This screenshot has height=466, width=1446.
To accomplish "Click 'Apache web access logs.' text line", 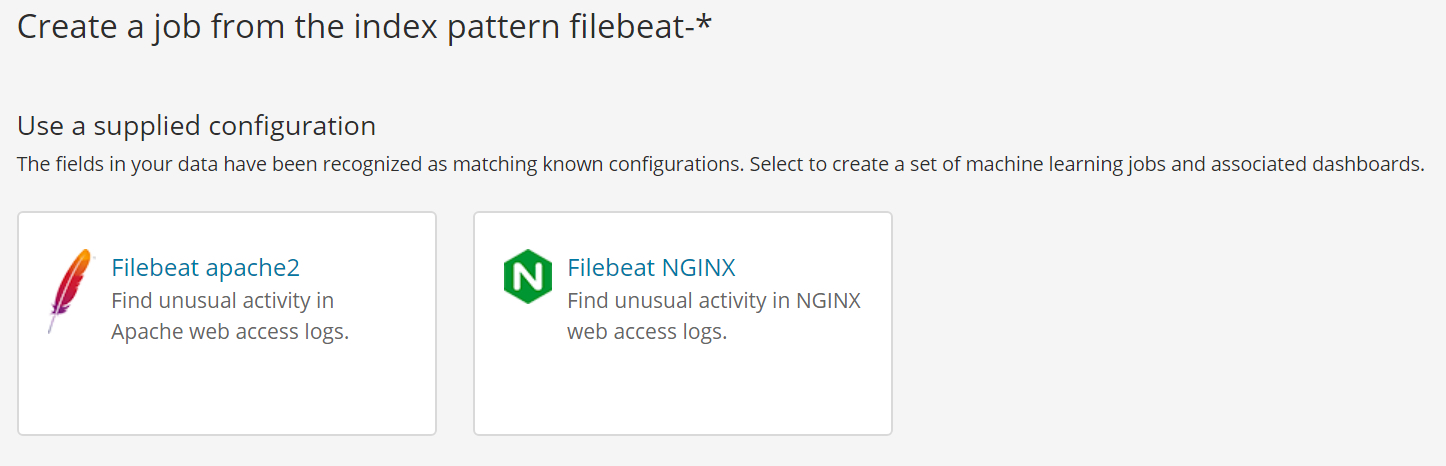I will tap(230, 332).
